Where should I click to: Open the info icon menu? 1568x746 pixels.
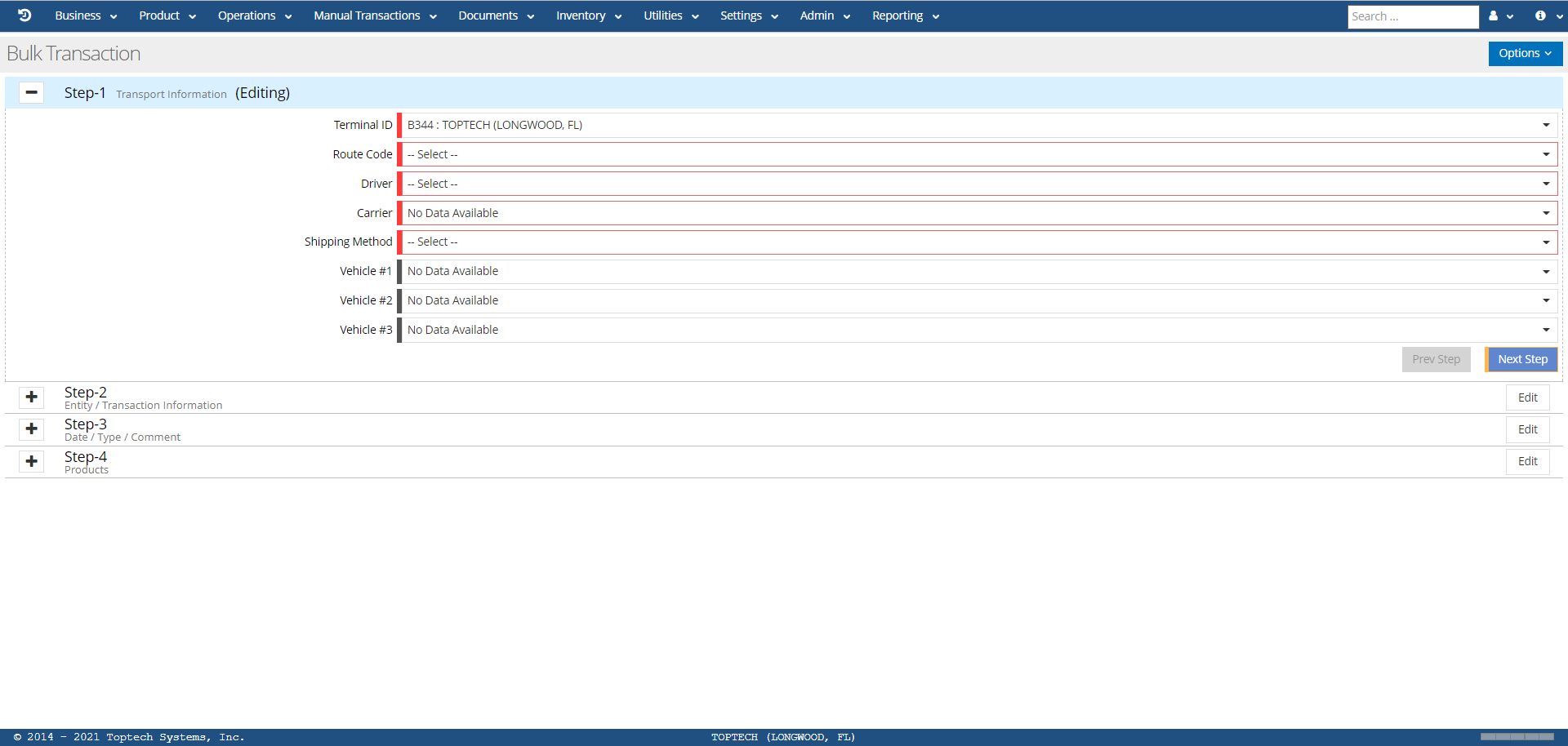click(x=1548, y=16)
